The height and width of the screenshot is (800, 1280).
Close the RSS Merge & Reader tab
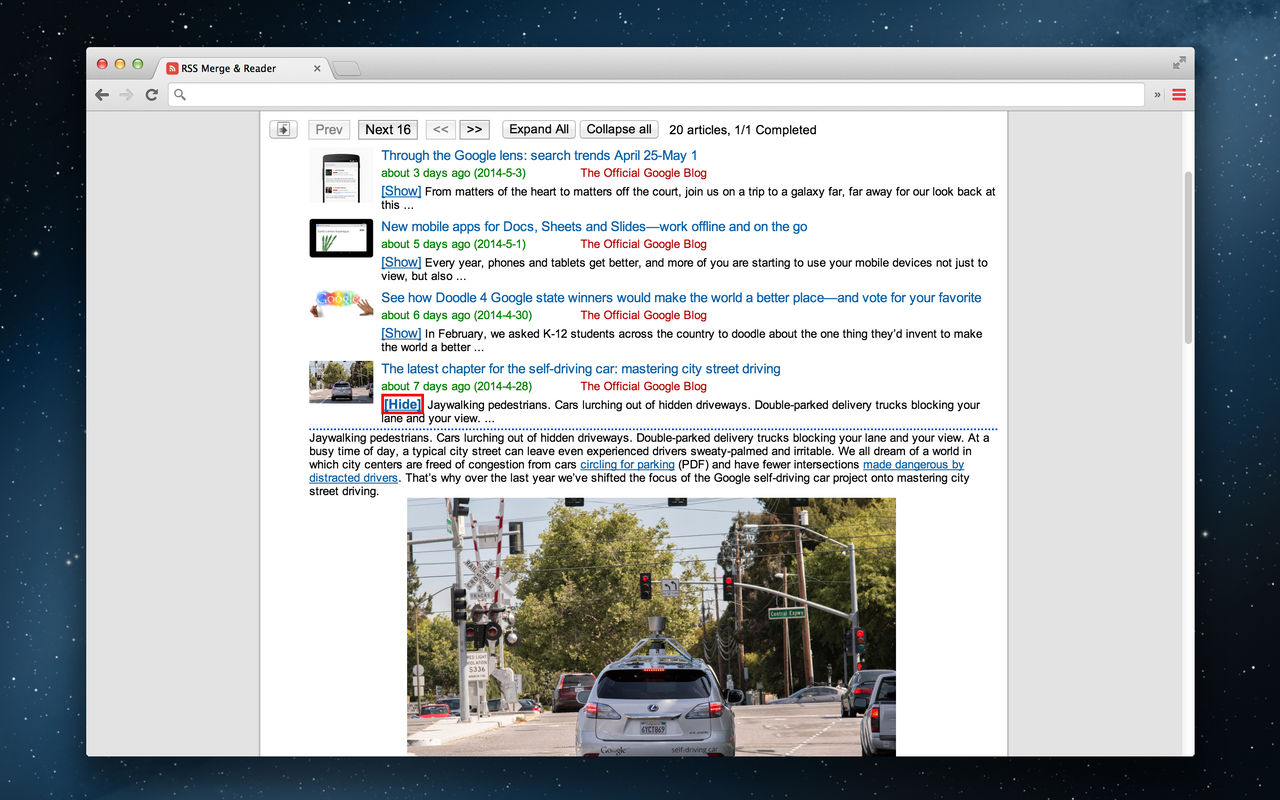318,68
